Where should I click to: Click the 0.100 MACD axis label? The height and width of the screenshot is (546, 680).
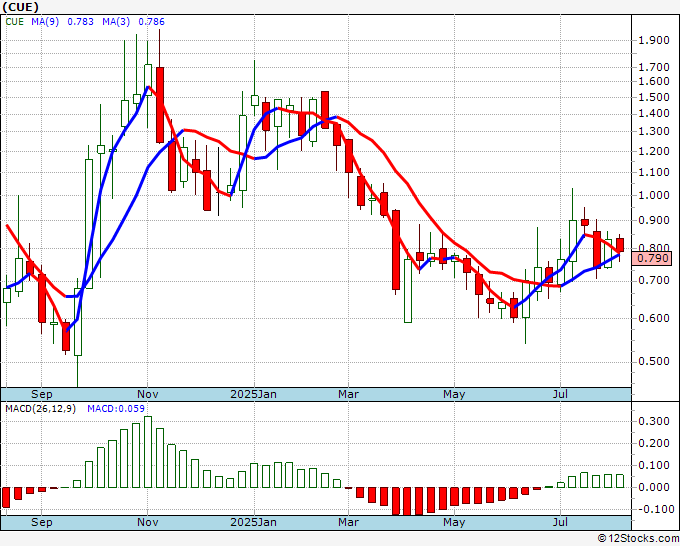click(x=654, y=465)
